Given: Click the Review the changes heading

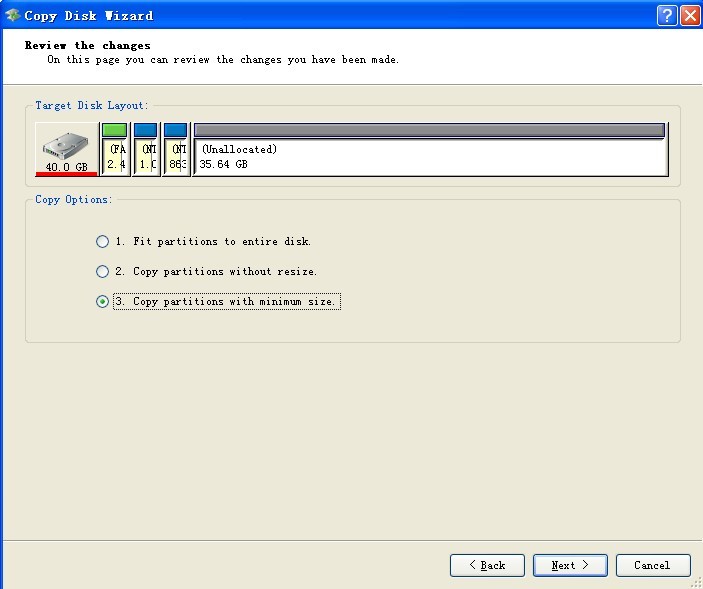Looking at the screenshot, I should [87, 45].
